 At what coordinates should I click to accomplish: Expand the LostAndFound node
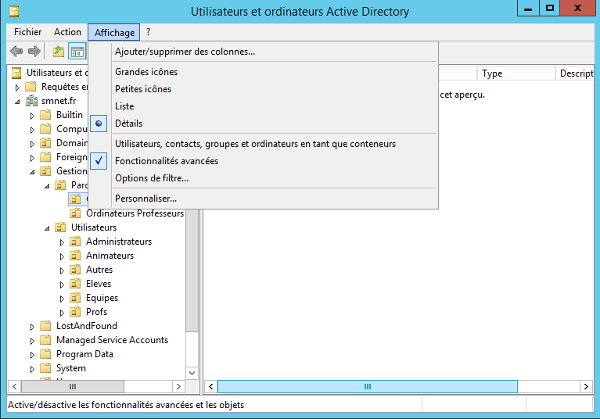coord(32,327)
